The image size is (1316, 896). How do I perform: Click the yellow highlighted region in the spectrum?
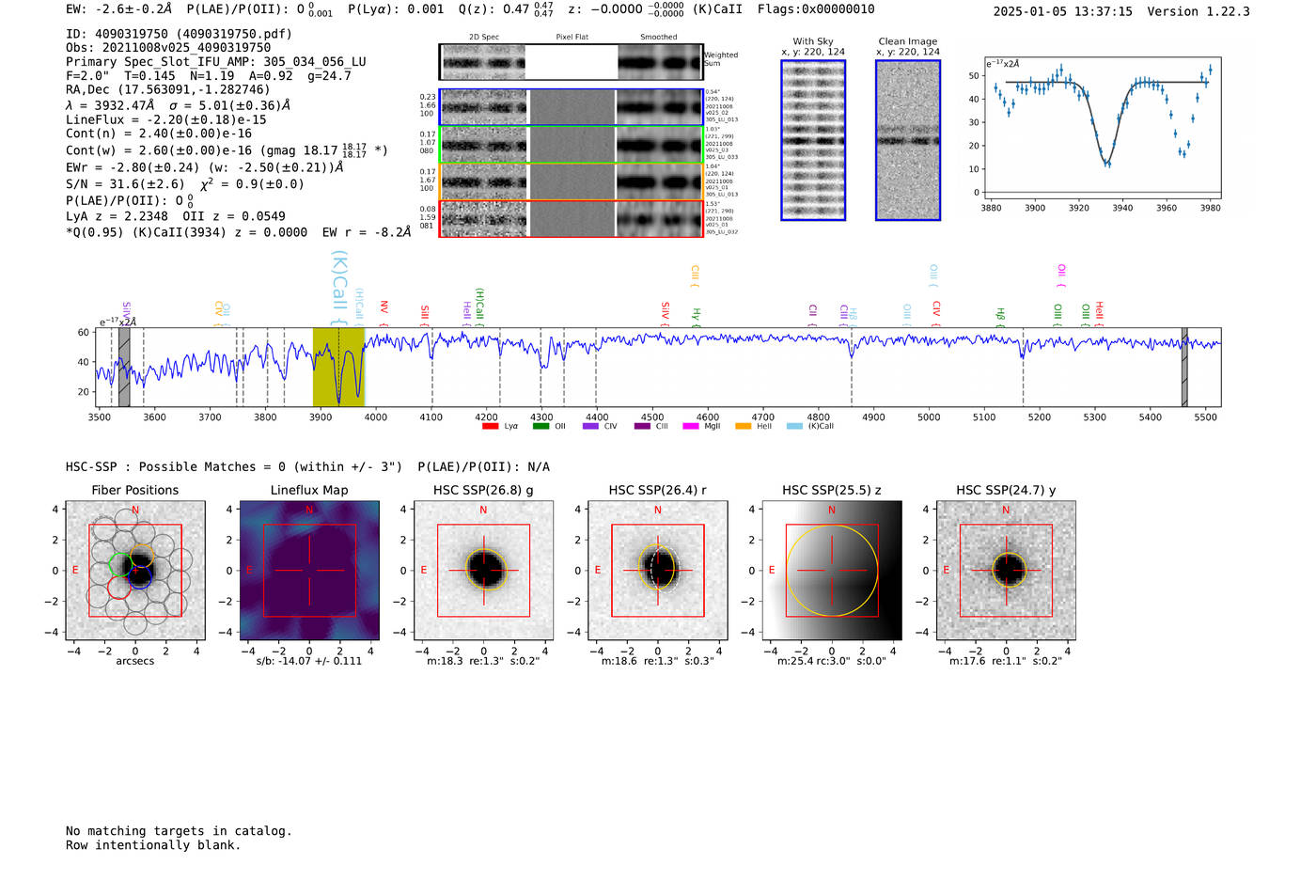[x=338, y=368]
